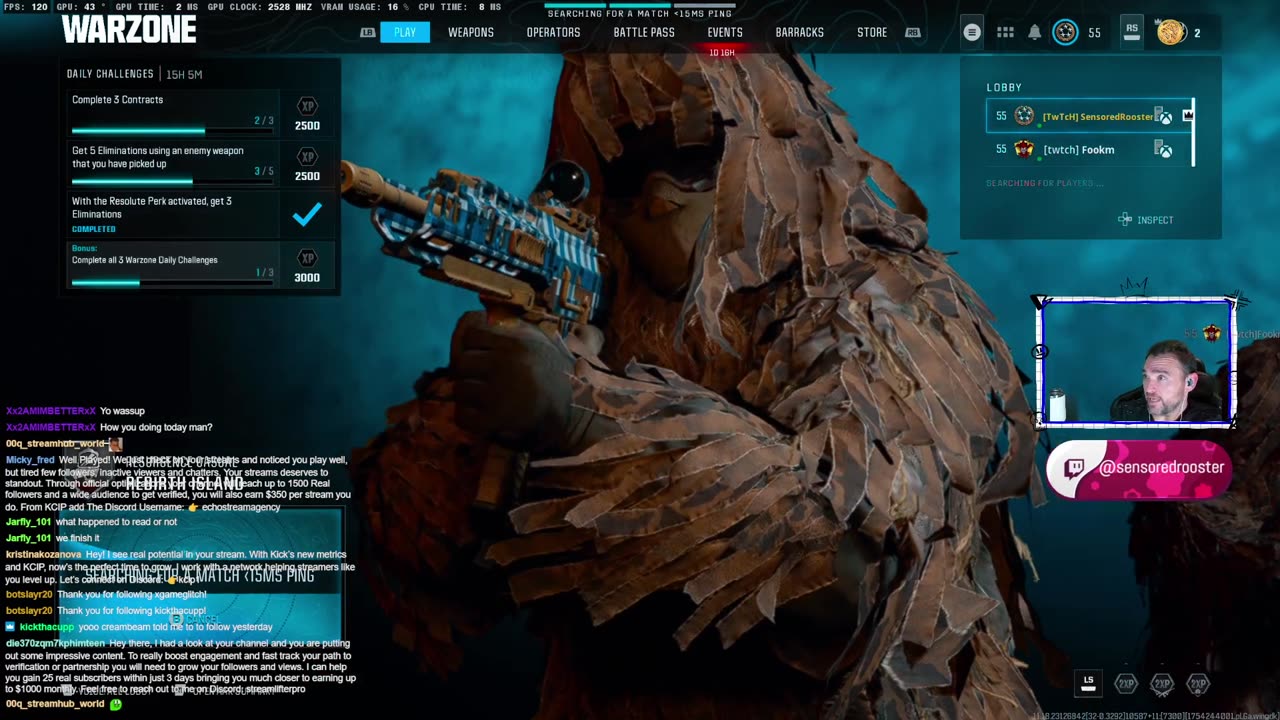
Task: Click the bonus daily challenges progress bar
Action: tap(172, 283)
